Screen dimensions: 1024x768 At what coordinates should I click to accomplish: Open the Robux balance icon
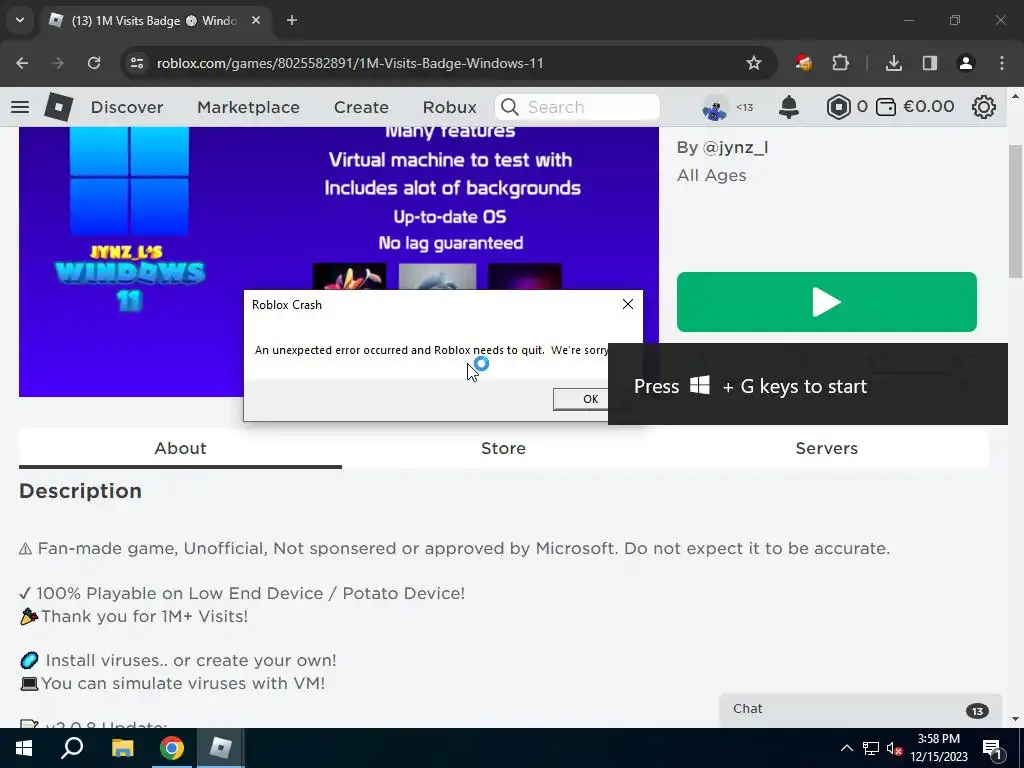click(x=839, y=106)
